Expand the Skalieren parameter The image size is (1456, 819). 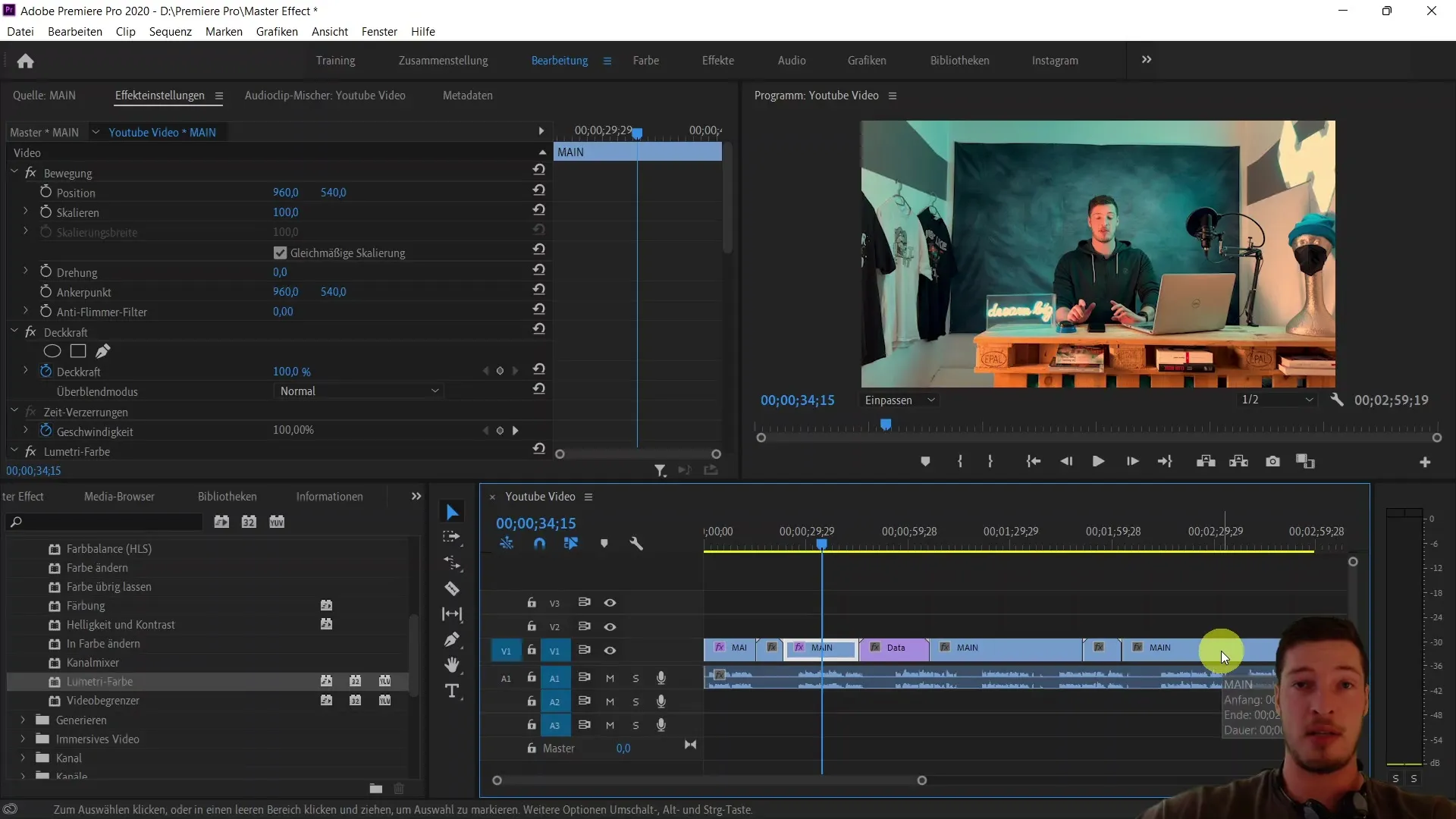(x=26, y=212)
